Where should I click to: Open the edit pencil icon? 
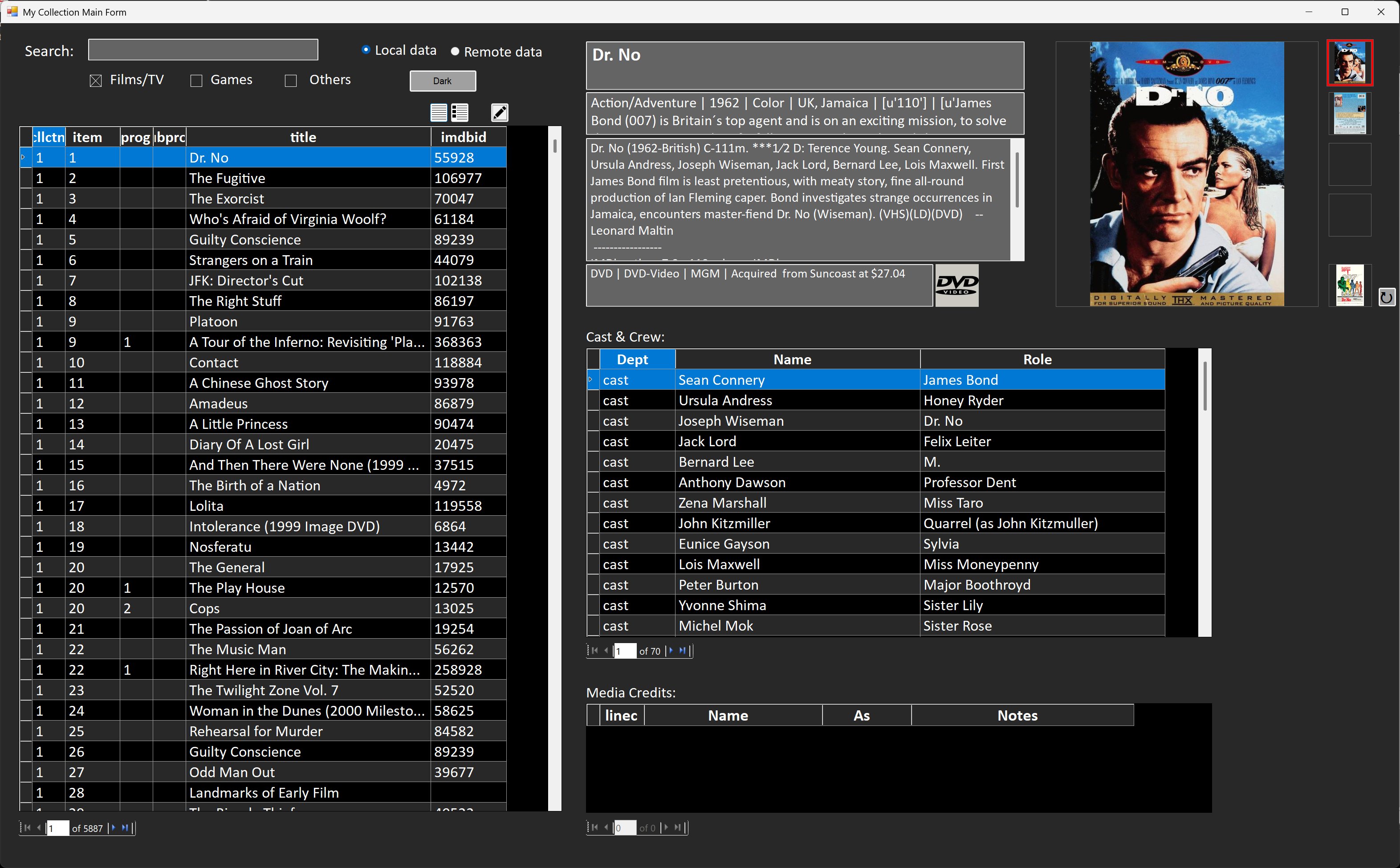pos(499,113)
